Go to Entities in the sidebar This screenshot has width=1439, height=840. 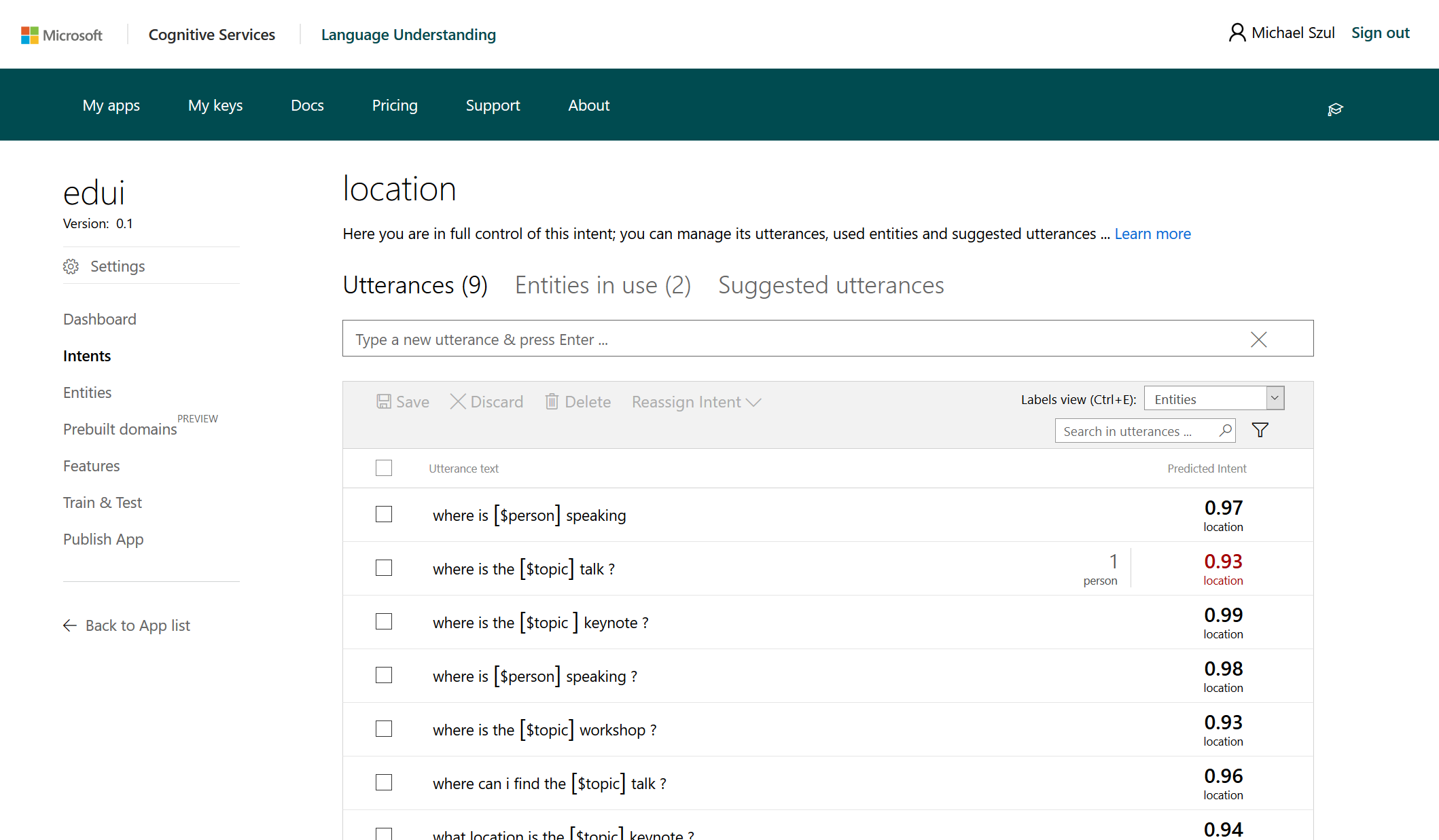pos(87,392)
